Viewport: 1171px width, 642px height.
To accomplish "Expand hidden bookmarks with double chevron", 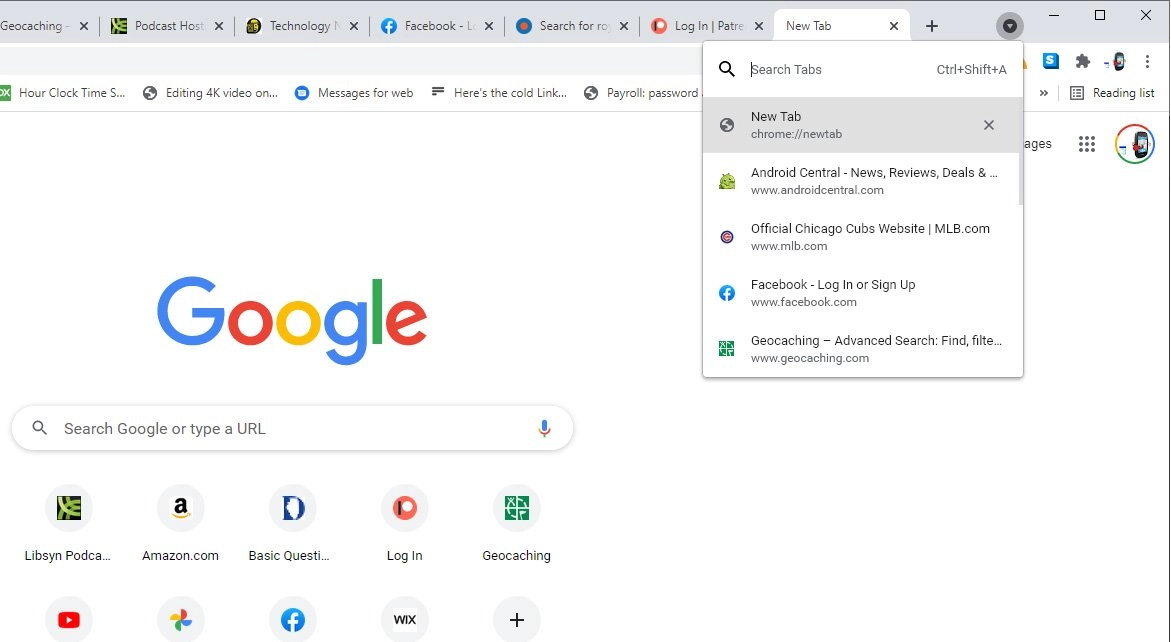I will coord(1043,93).
